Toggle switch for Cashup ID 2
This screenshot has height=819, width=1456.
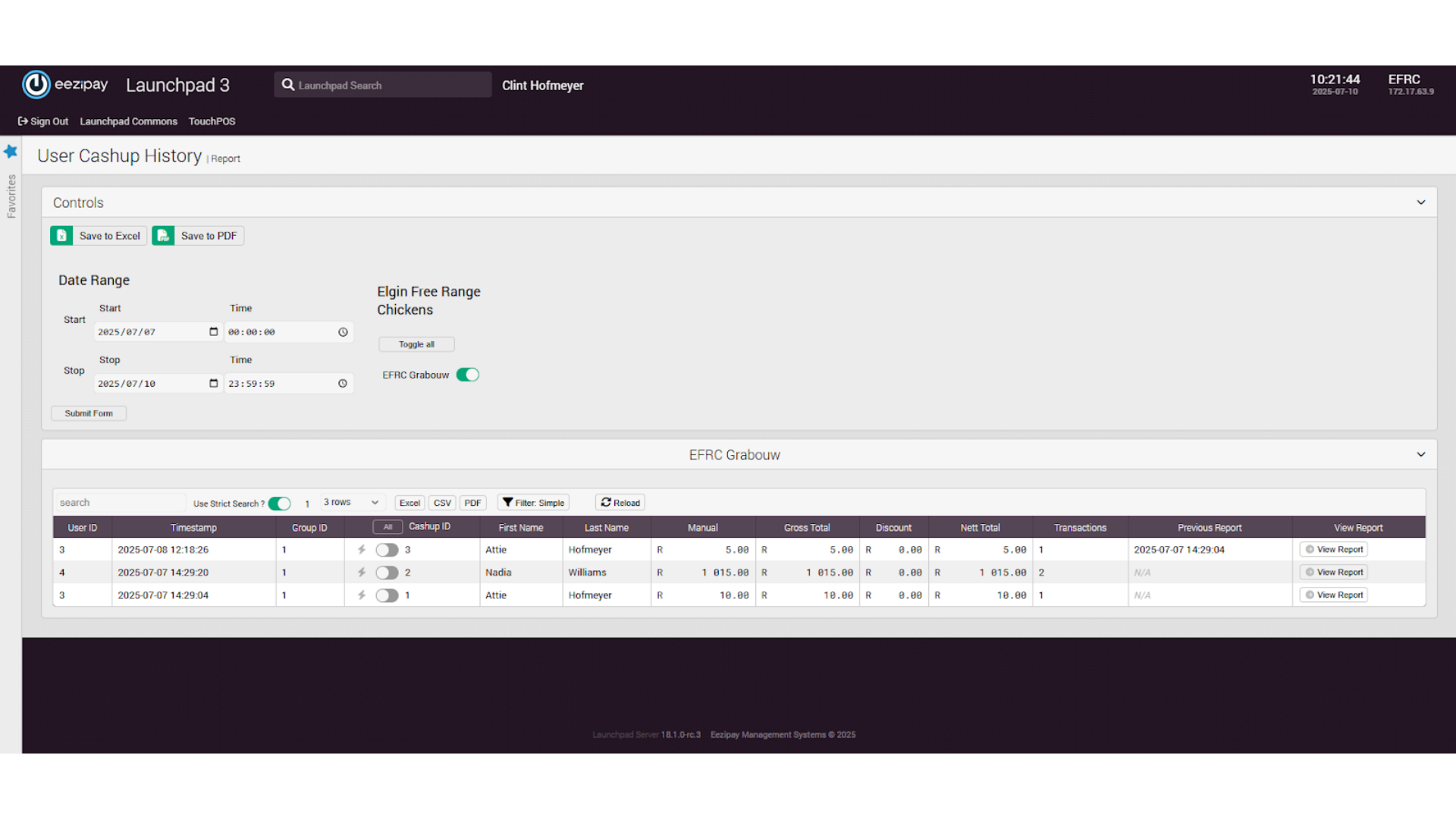click(387, 573)
